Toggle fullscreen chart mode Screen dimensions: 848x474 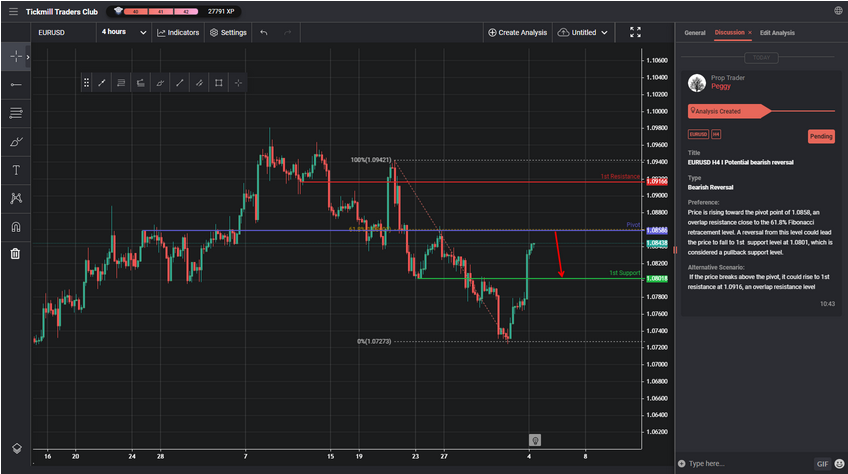635,32
